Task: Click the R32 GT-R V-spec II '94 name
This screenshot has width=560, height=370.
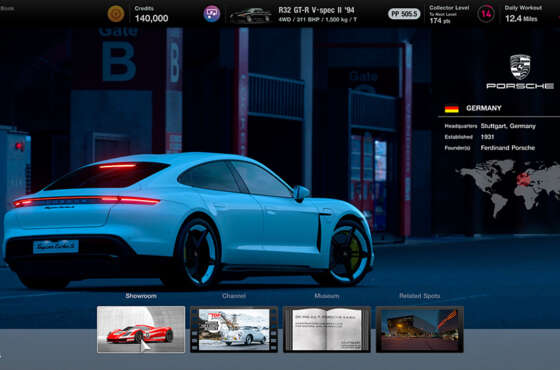Action: coord(316,10)
